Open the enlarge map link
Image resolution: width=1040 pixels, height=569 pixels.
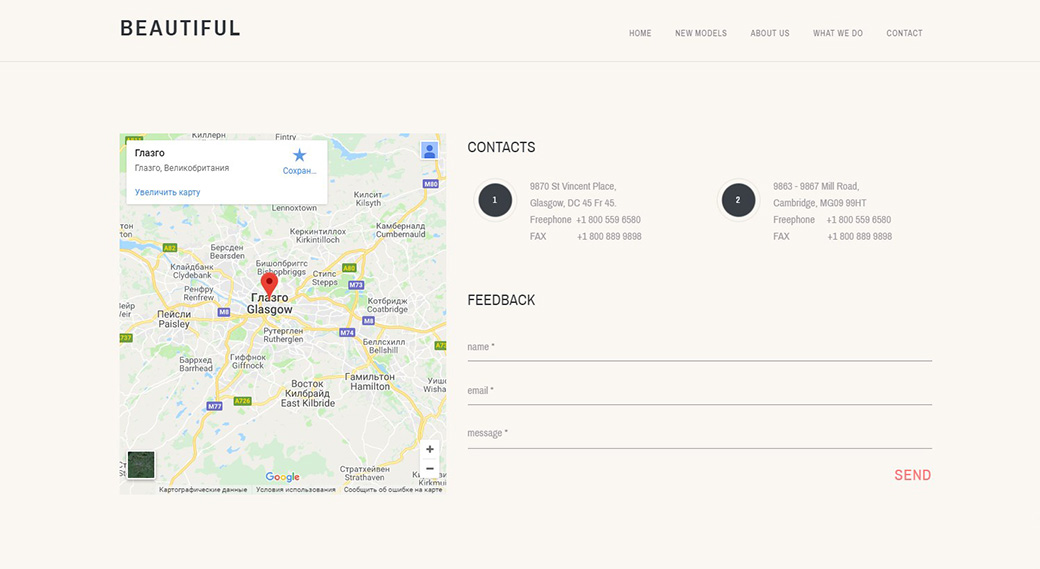click(168, 192)
